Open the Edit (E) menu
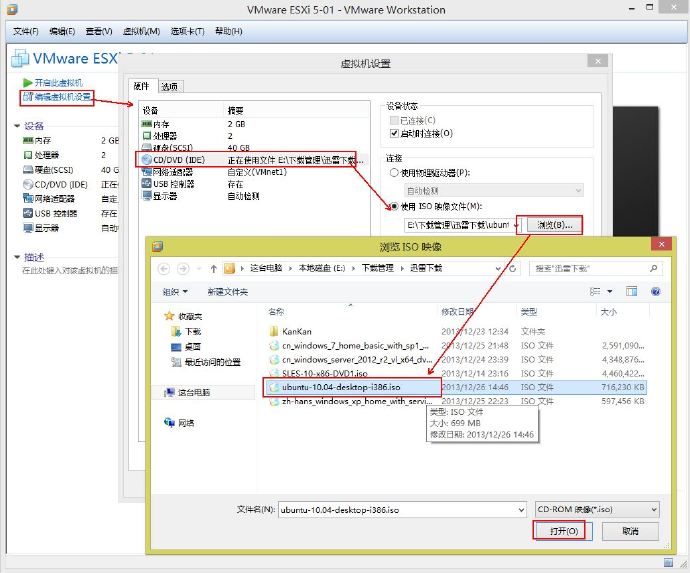 pyautogui.click(x=62, y=31)
